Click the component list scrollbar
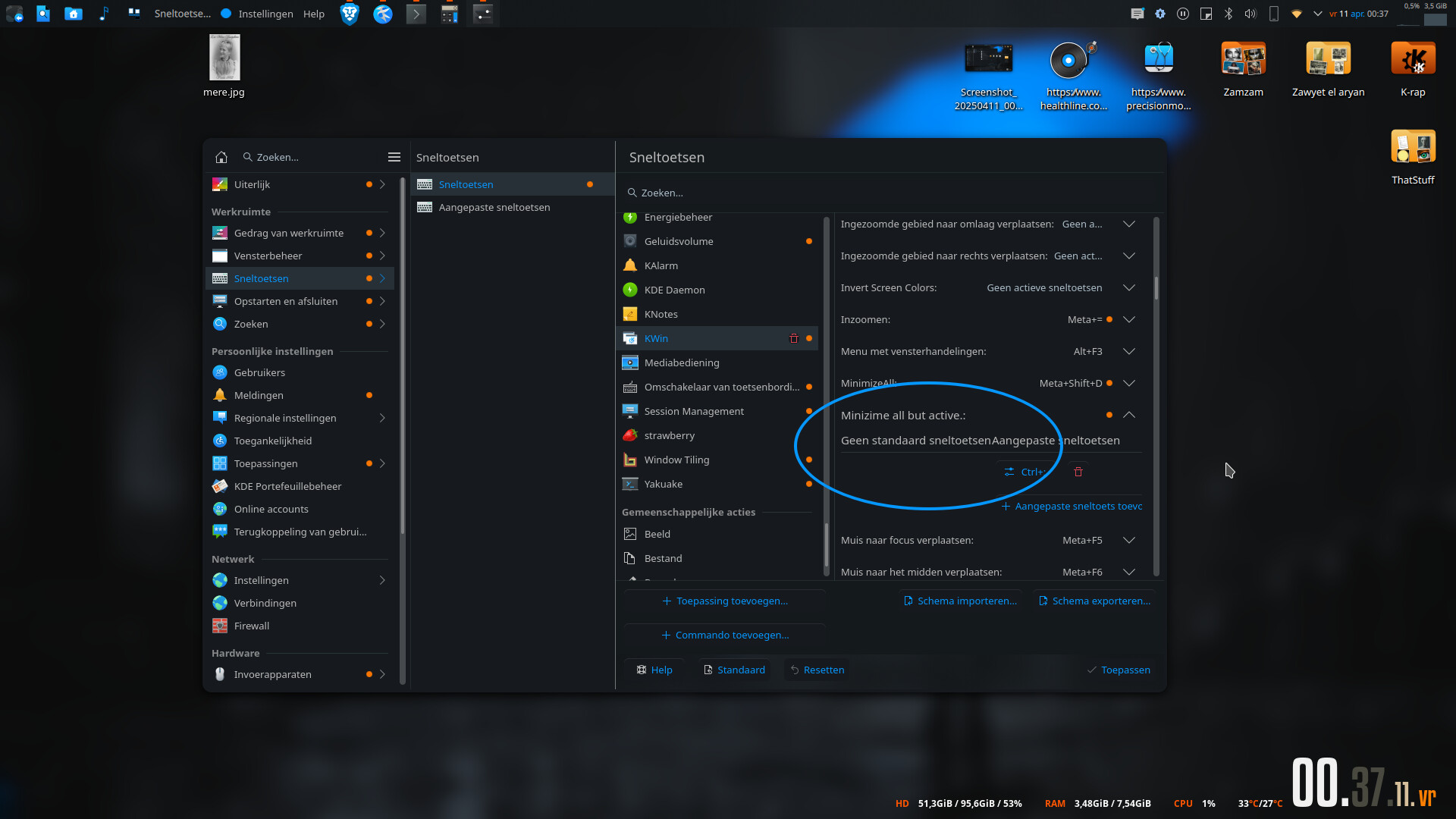The image size is (1456, 819). pyautogui.click(x=826, y=544)
